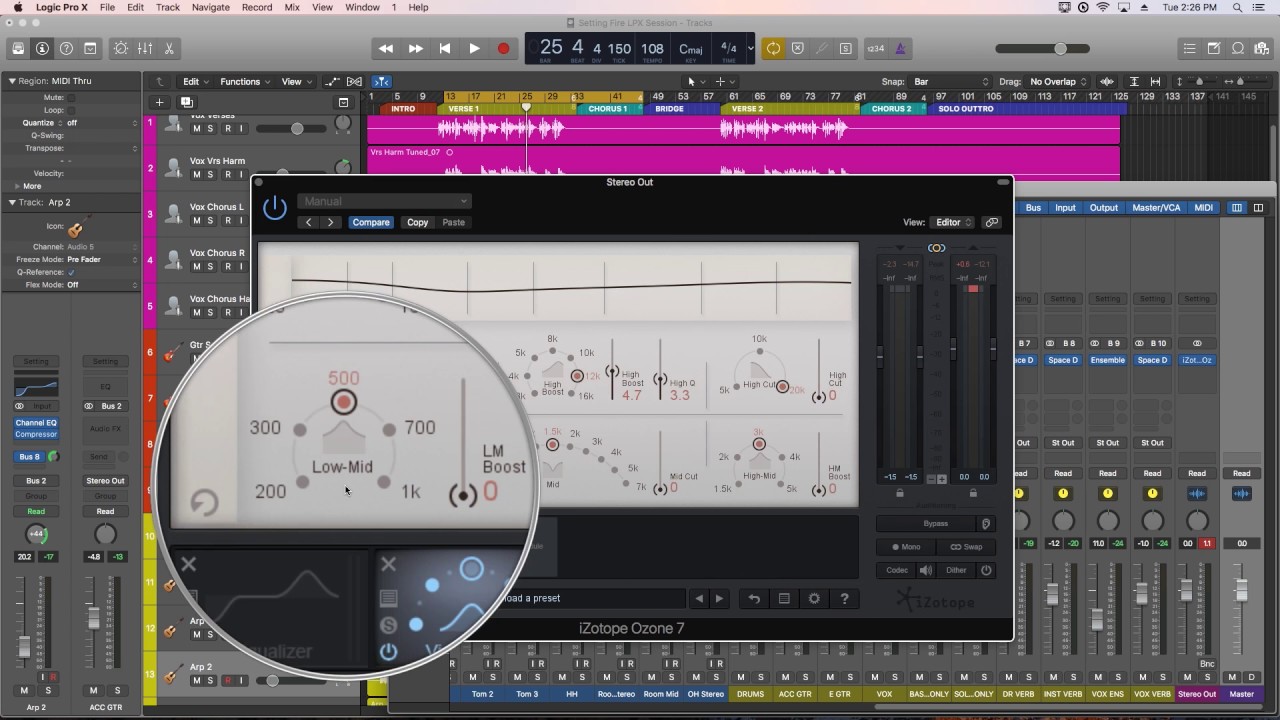
Task: Click the Compare button in plugin header
Action: [370, 222]
